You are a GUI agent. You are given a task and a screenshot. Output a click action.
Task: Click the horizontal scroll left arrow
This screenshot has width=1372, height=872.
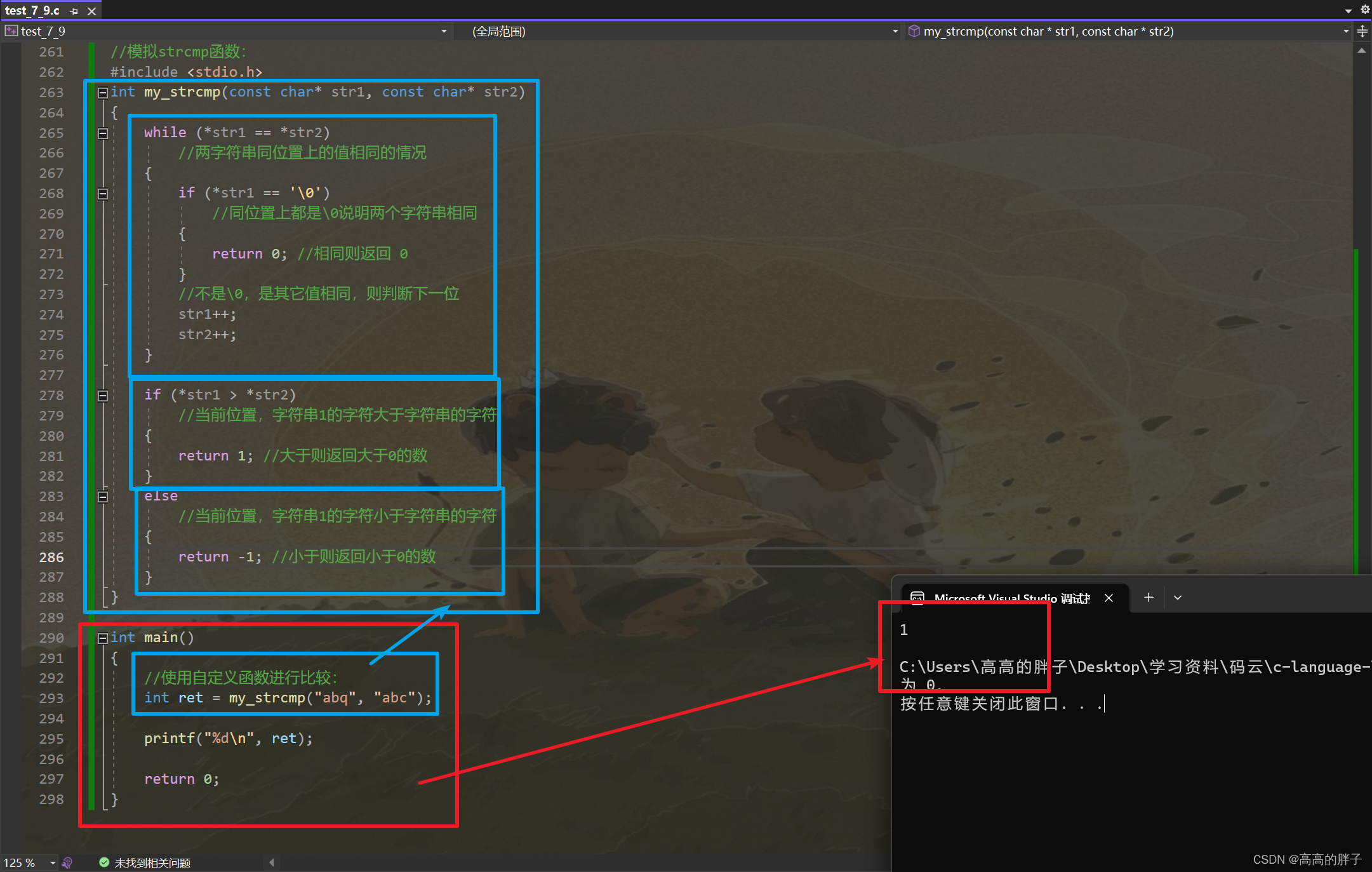(272, 862)
